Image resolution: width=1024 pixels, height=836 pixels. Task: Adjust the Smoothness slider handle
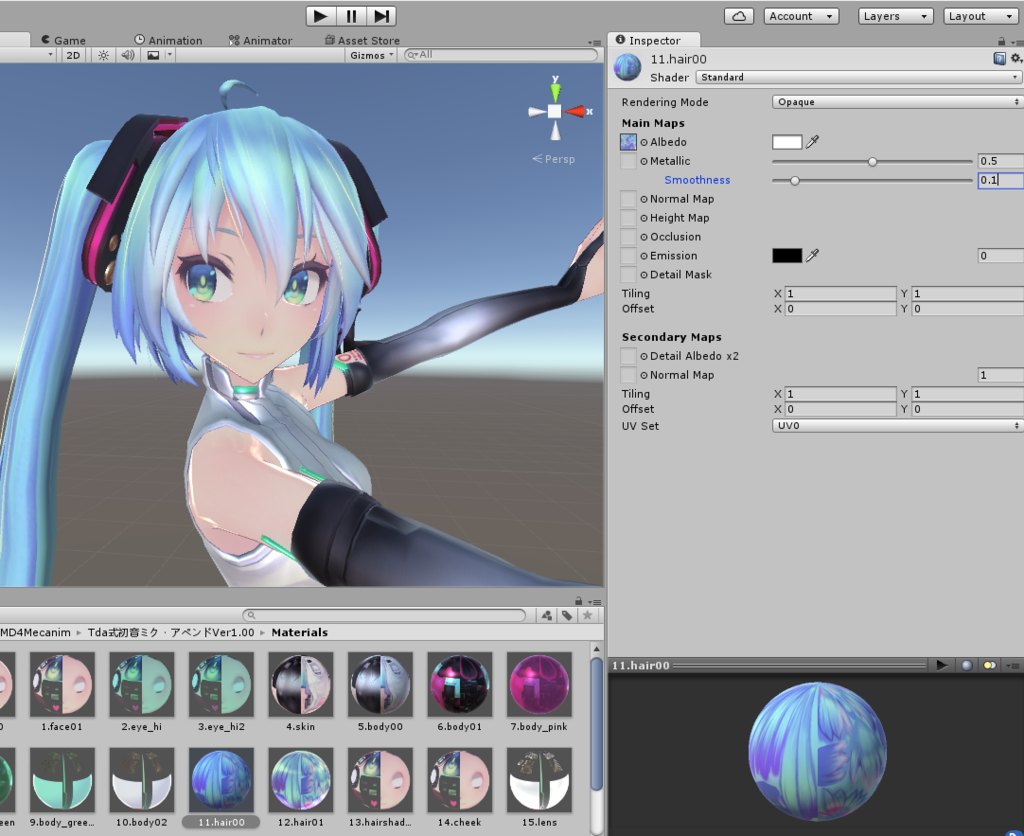click(795, 180)
